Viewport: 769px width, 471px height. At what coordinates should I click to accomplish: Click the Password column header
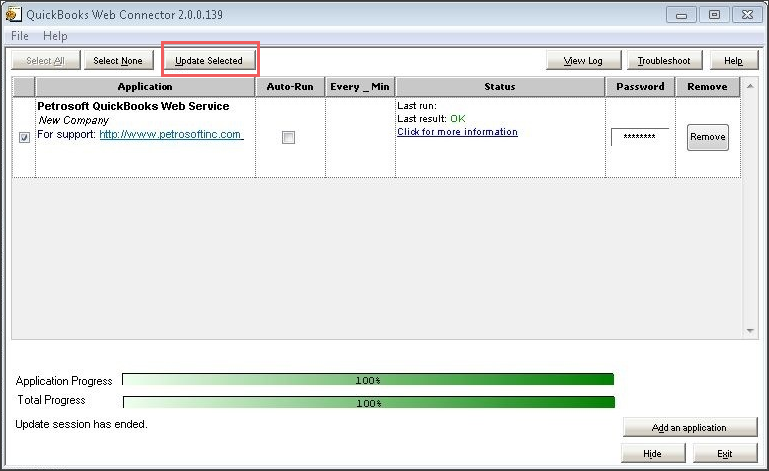point(640,87)
